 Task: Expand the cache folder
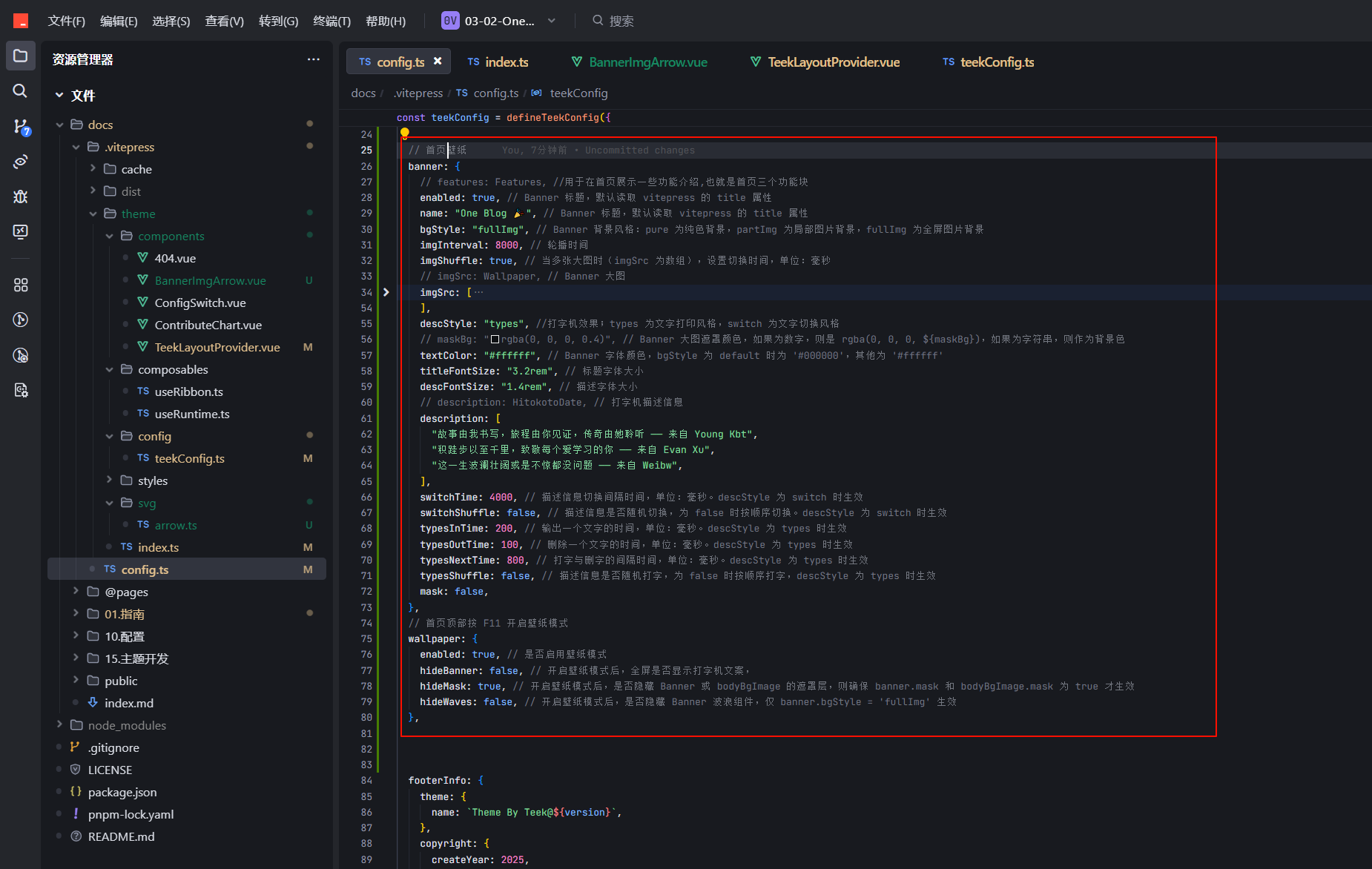pyautogui.click(x=93, y=169)
